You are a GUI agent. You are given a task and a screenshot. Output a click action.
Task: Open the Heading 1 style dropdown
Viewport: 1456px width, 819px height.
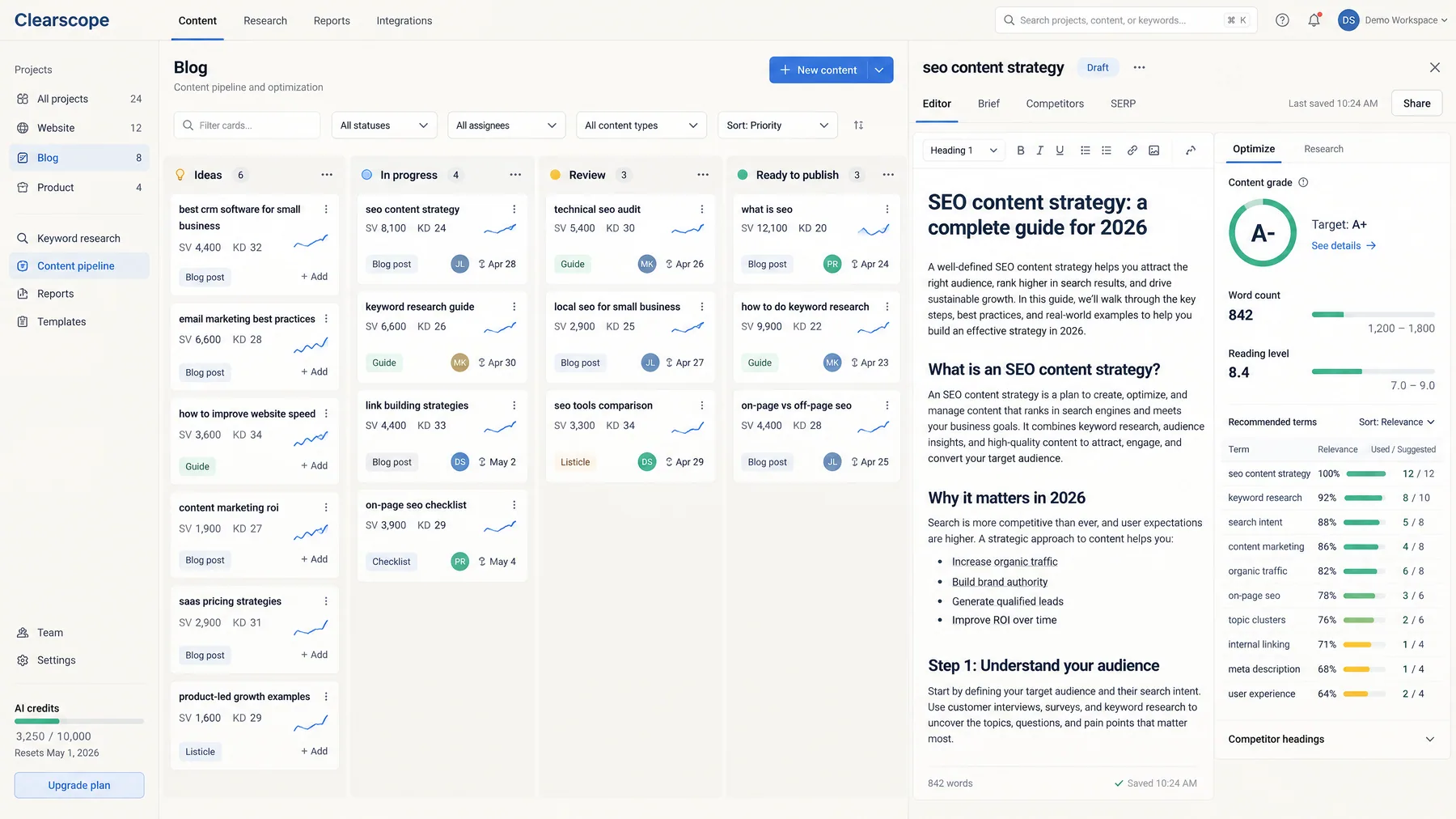(x=963, y=151)
